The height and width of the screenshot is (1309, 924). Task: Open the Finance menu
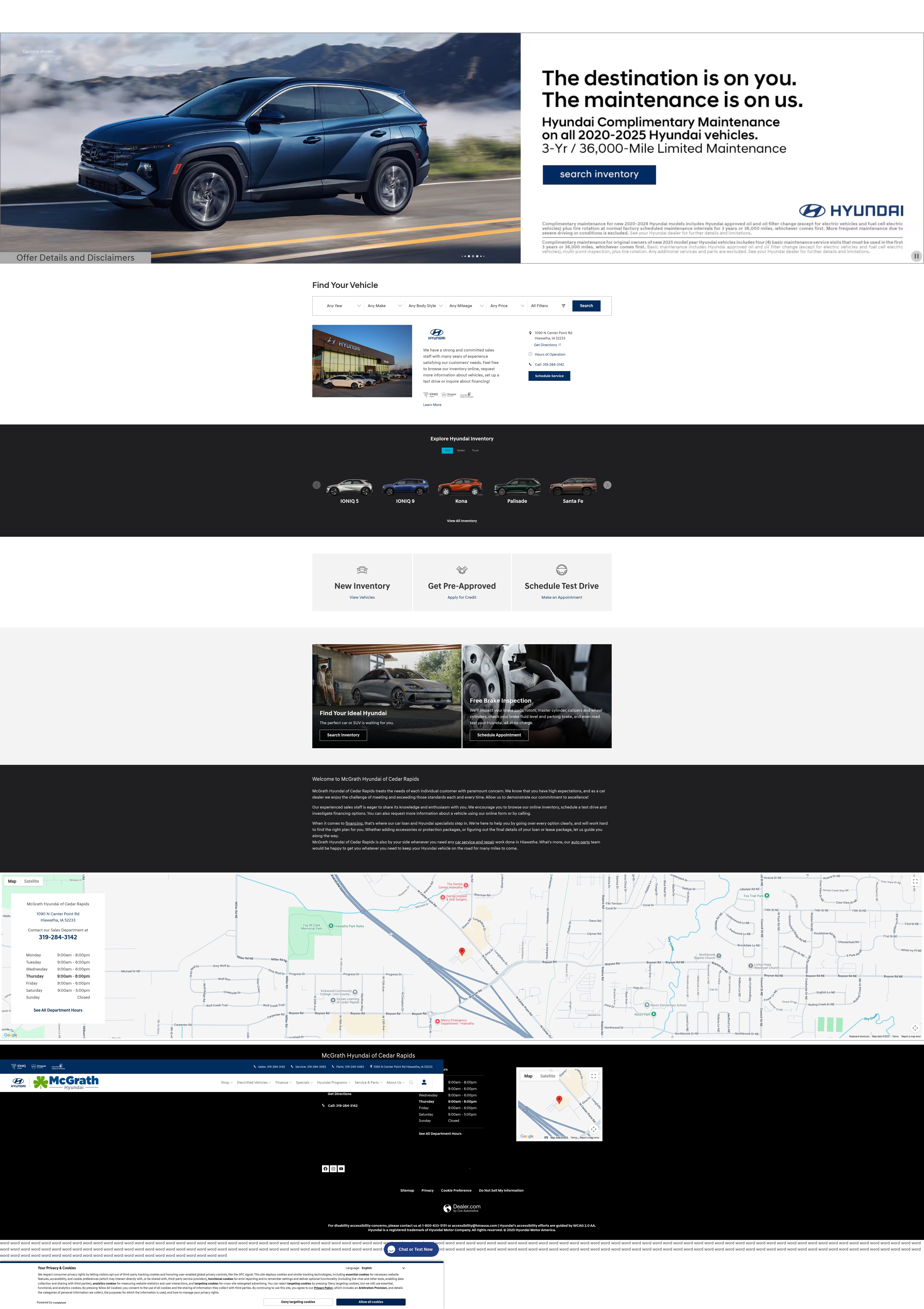[x=283, y=1083]
